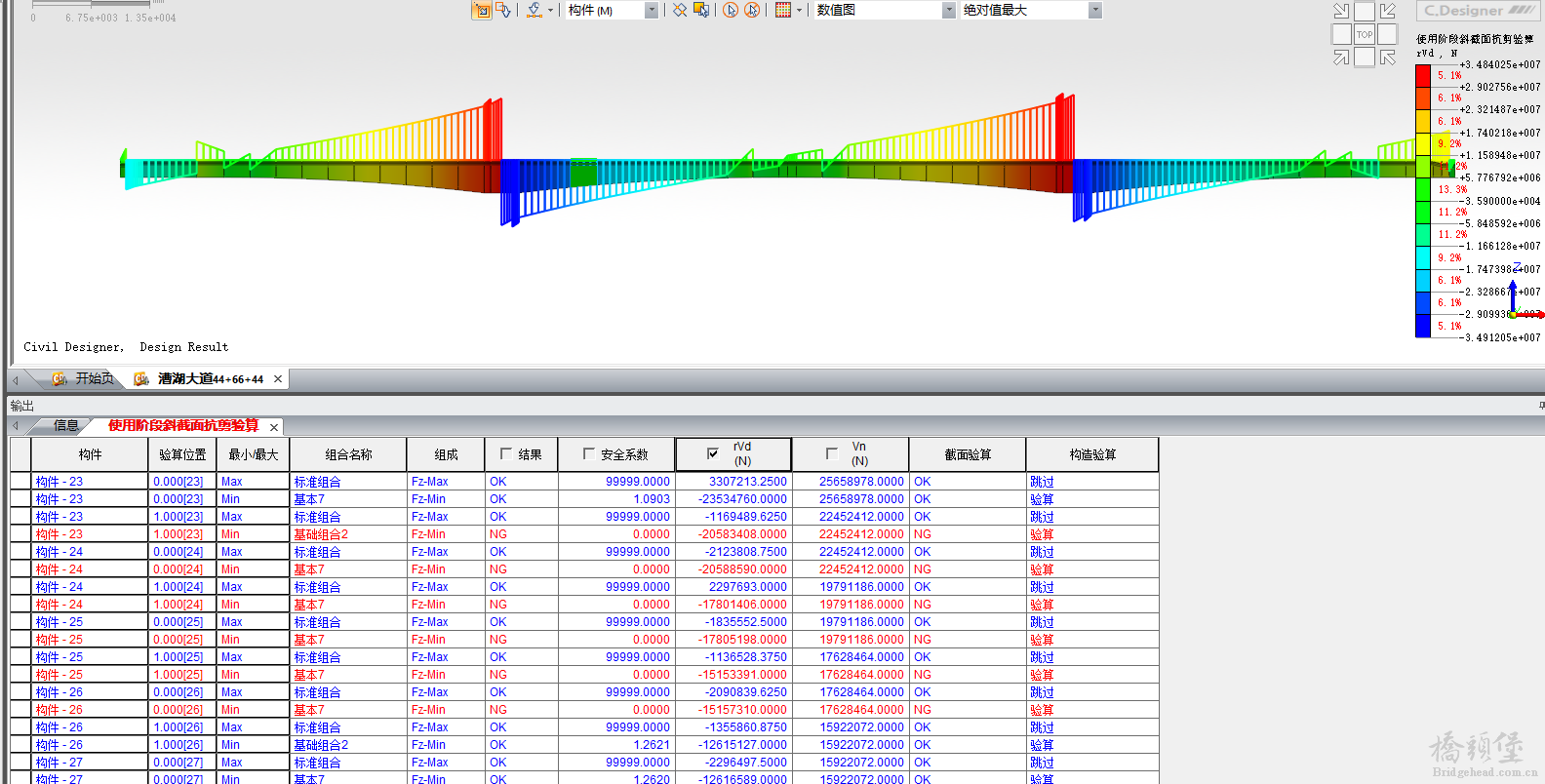The image size is (1545, 784).
Task: Click the polygon-select pointer icon
Action: [x=503, y=10]
